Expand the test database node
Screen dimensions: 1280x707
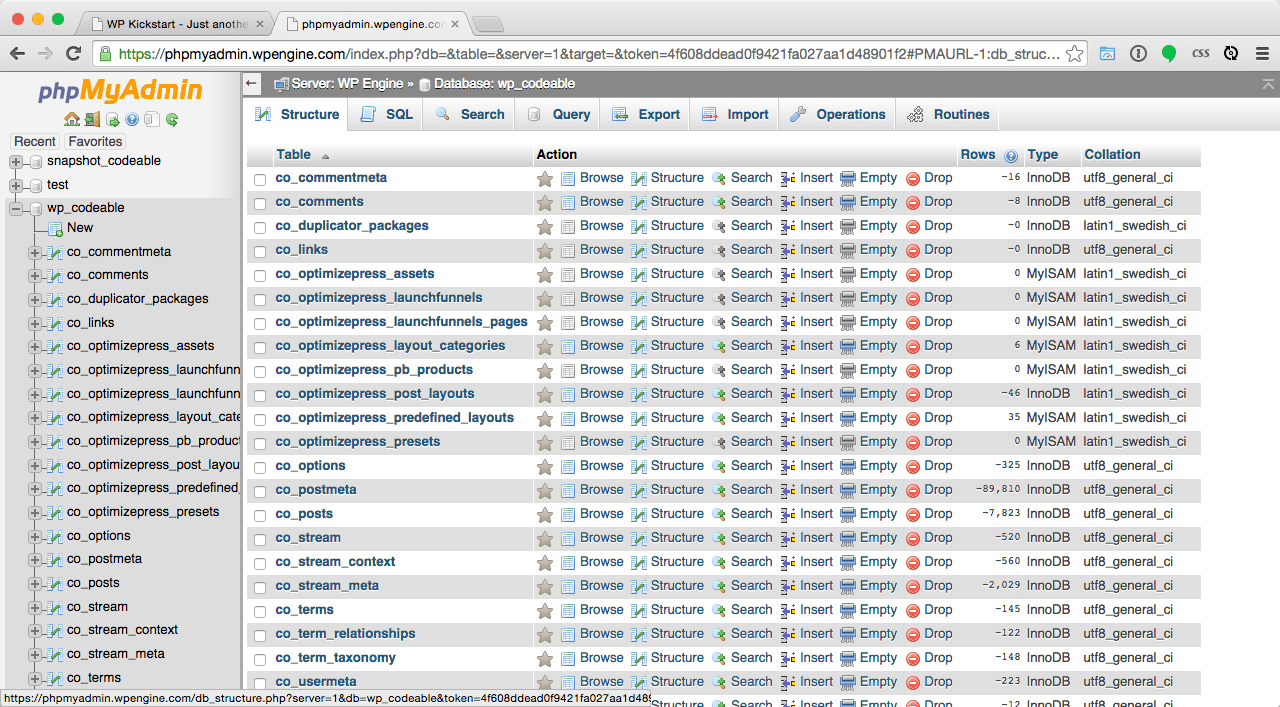16,185
